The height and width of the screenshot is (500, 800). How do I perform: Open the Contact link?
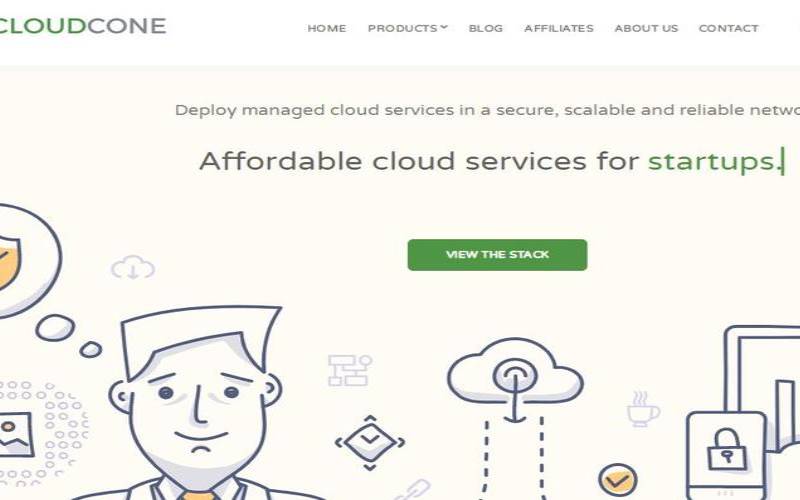pyautogui.click(x=729, y=29)
